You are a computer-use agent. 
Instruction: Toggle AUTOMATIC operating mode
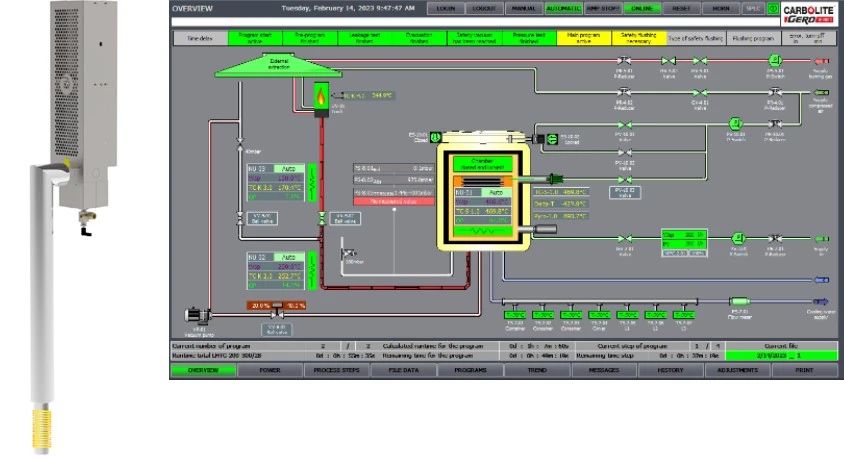(568, 8)
